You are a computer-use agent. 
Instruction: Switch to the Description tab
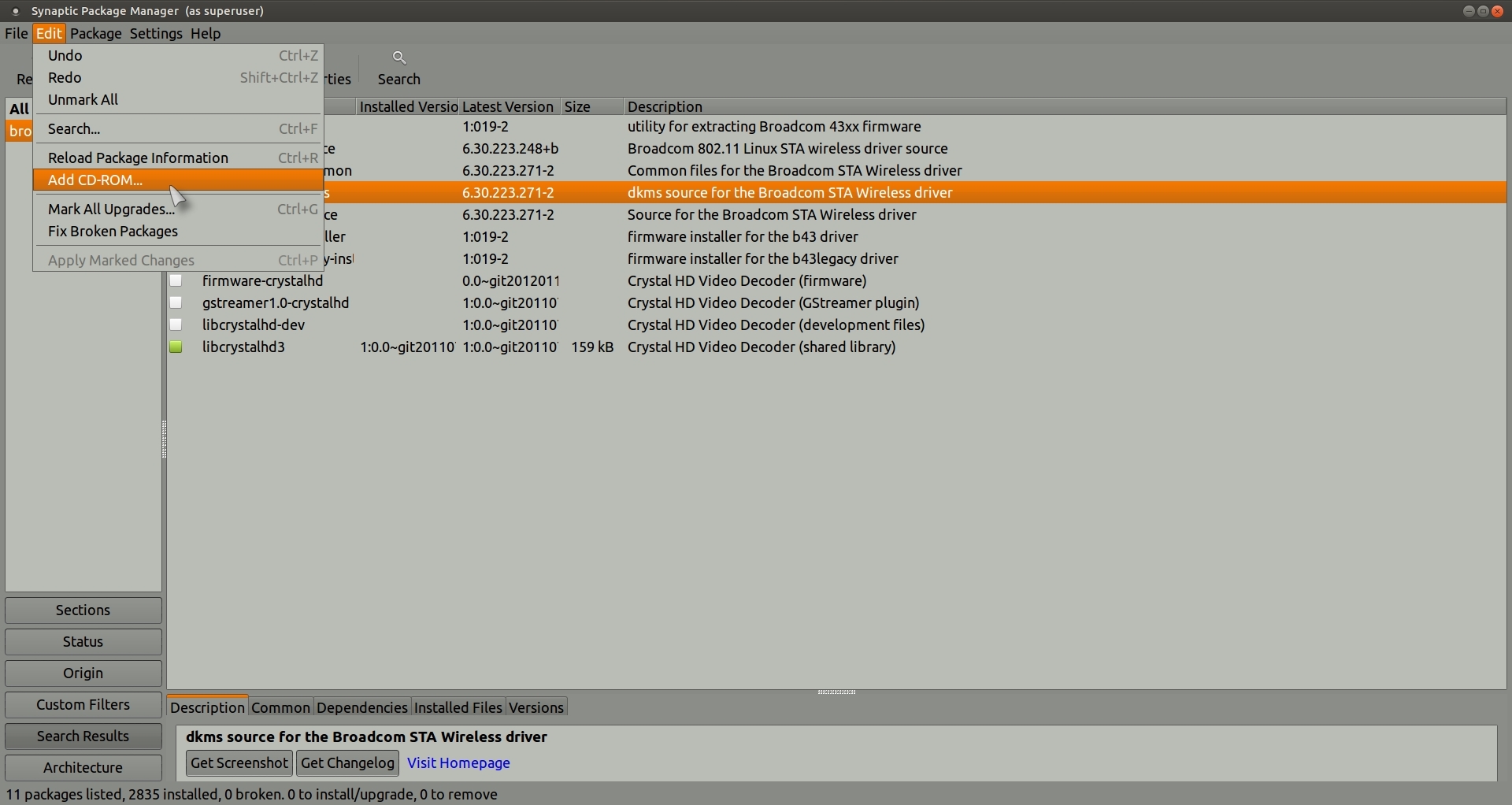point(208,707)
